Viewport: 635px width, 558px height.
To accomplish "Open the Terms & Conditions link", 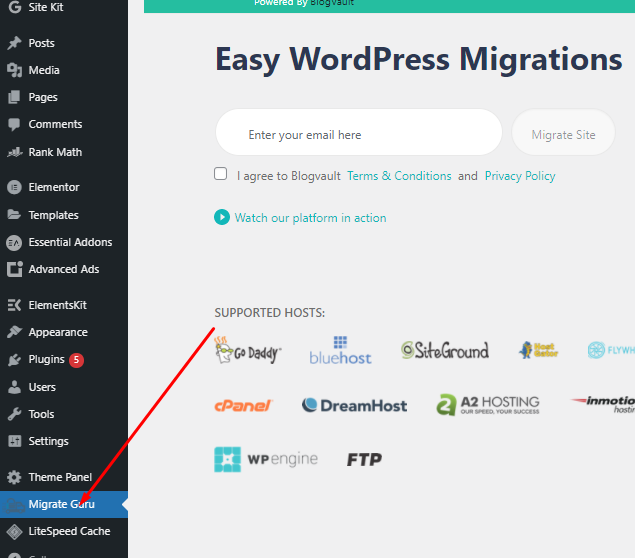I will (x=399, y=176).
